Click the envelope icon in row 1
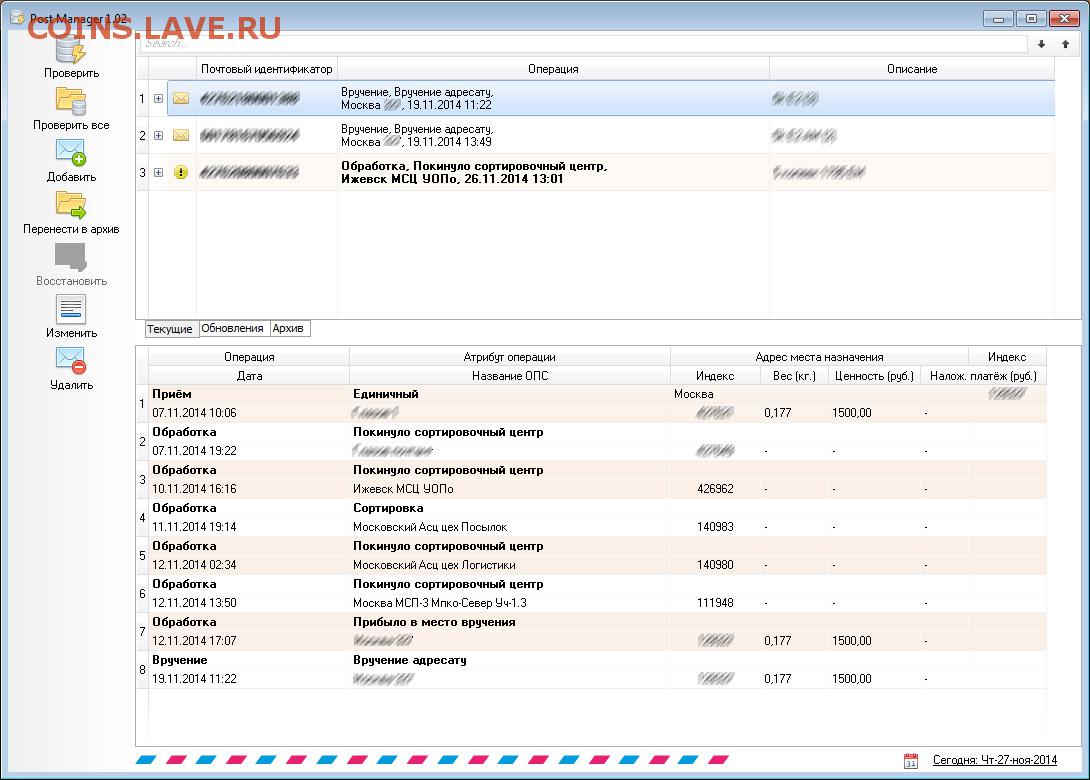This screenshot has width=1090, height=780. 181,98
